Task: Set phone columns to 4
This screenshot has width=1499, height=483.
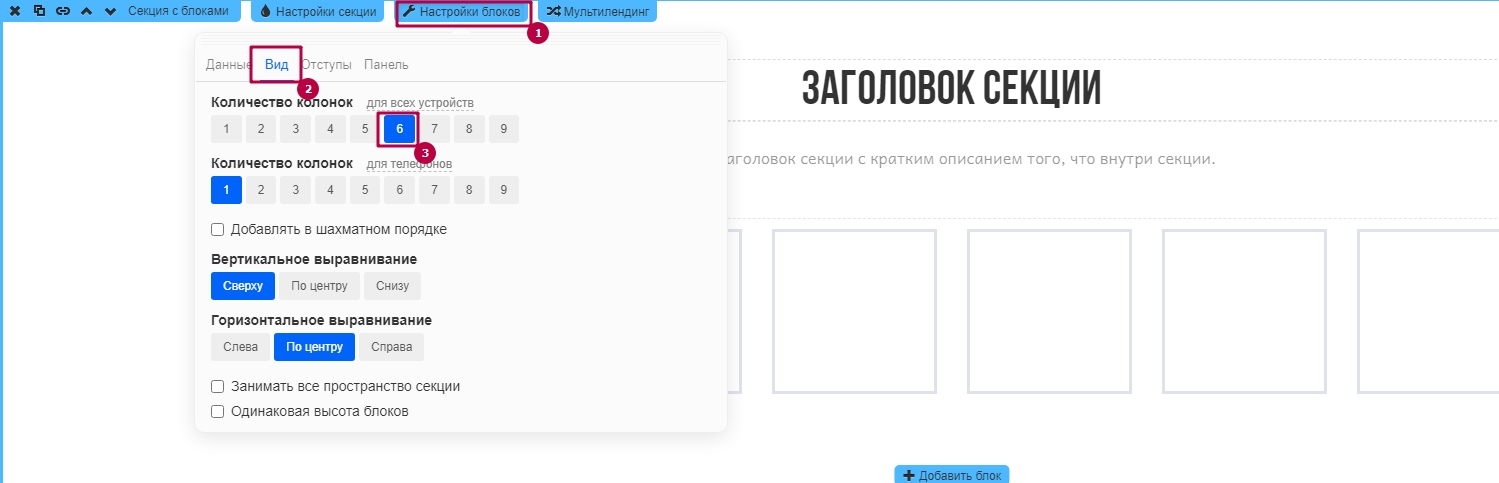Action: 330,190
